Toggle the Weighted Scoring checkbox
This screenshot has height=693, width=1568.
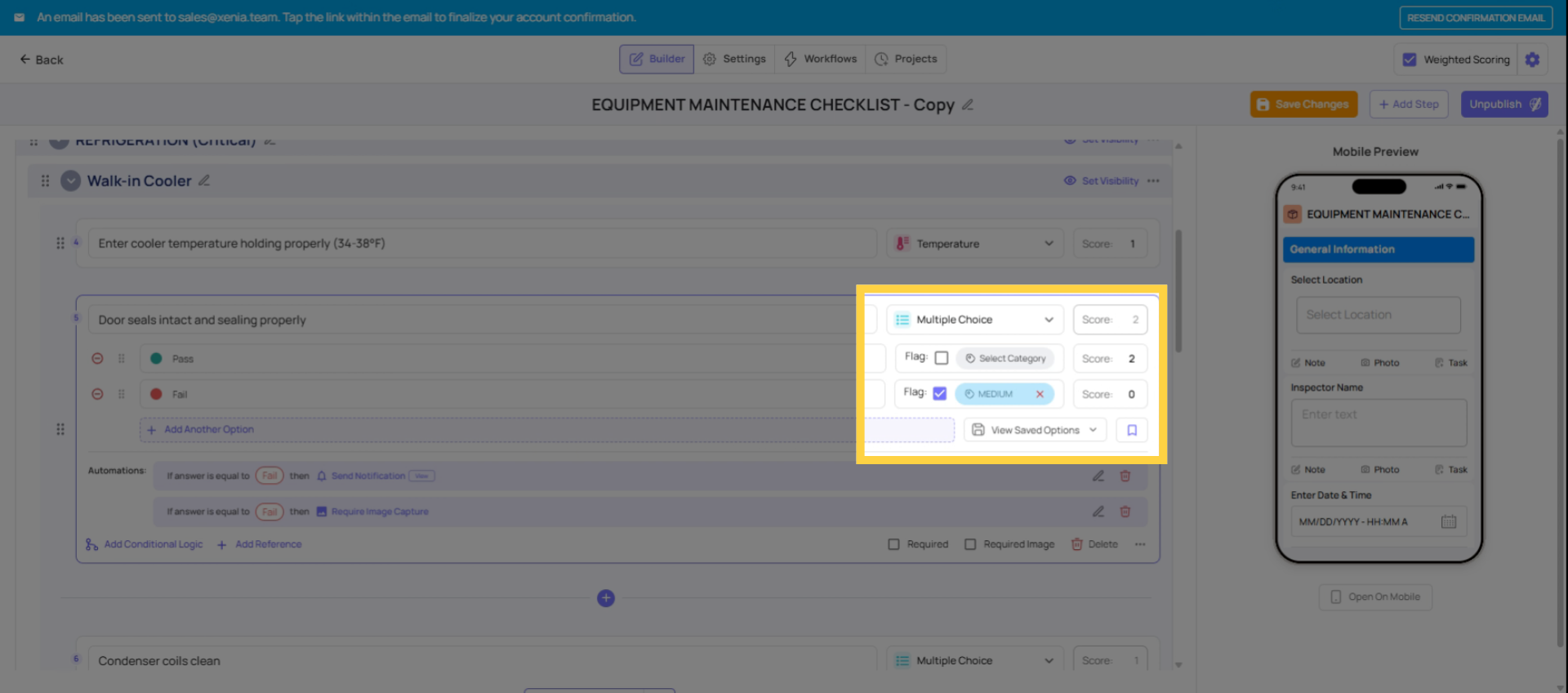(1410, 60)
